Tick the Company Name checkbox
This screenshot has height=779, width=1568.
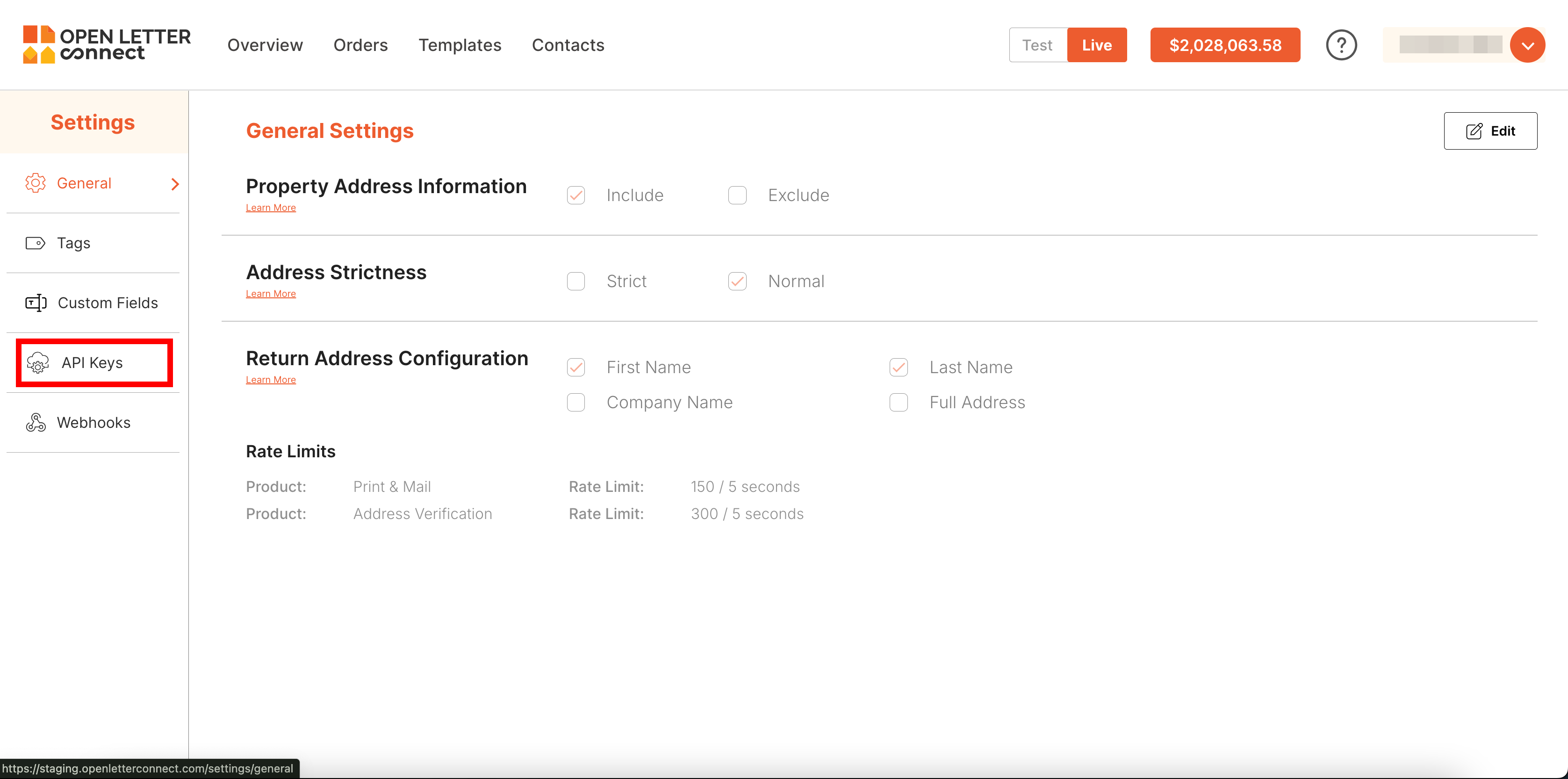(576, 402)
